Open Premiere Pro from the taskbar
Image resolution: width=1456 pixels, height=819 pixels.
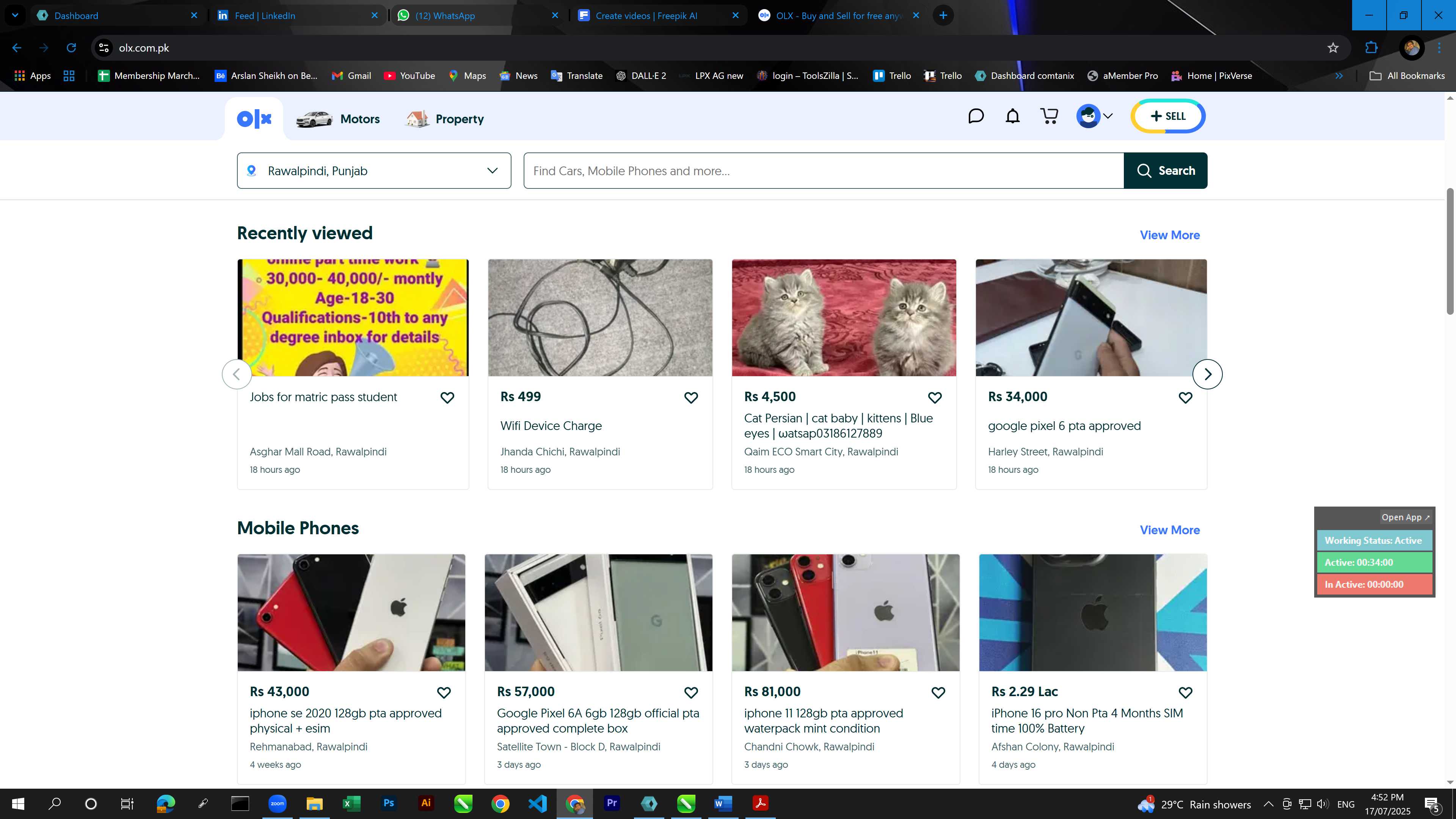point(612,803)
